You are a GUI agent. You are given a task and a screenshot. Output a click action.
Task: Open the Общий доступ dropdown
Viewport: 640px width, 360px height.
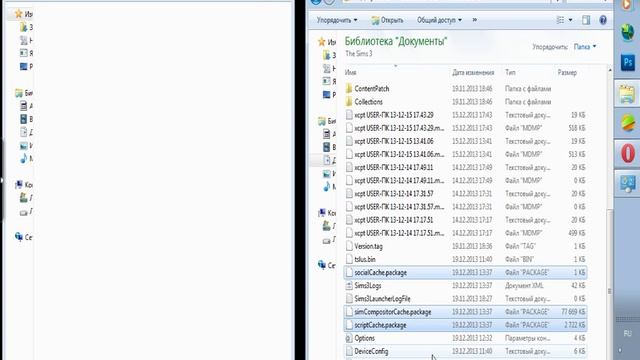click(x=439, y=20)
